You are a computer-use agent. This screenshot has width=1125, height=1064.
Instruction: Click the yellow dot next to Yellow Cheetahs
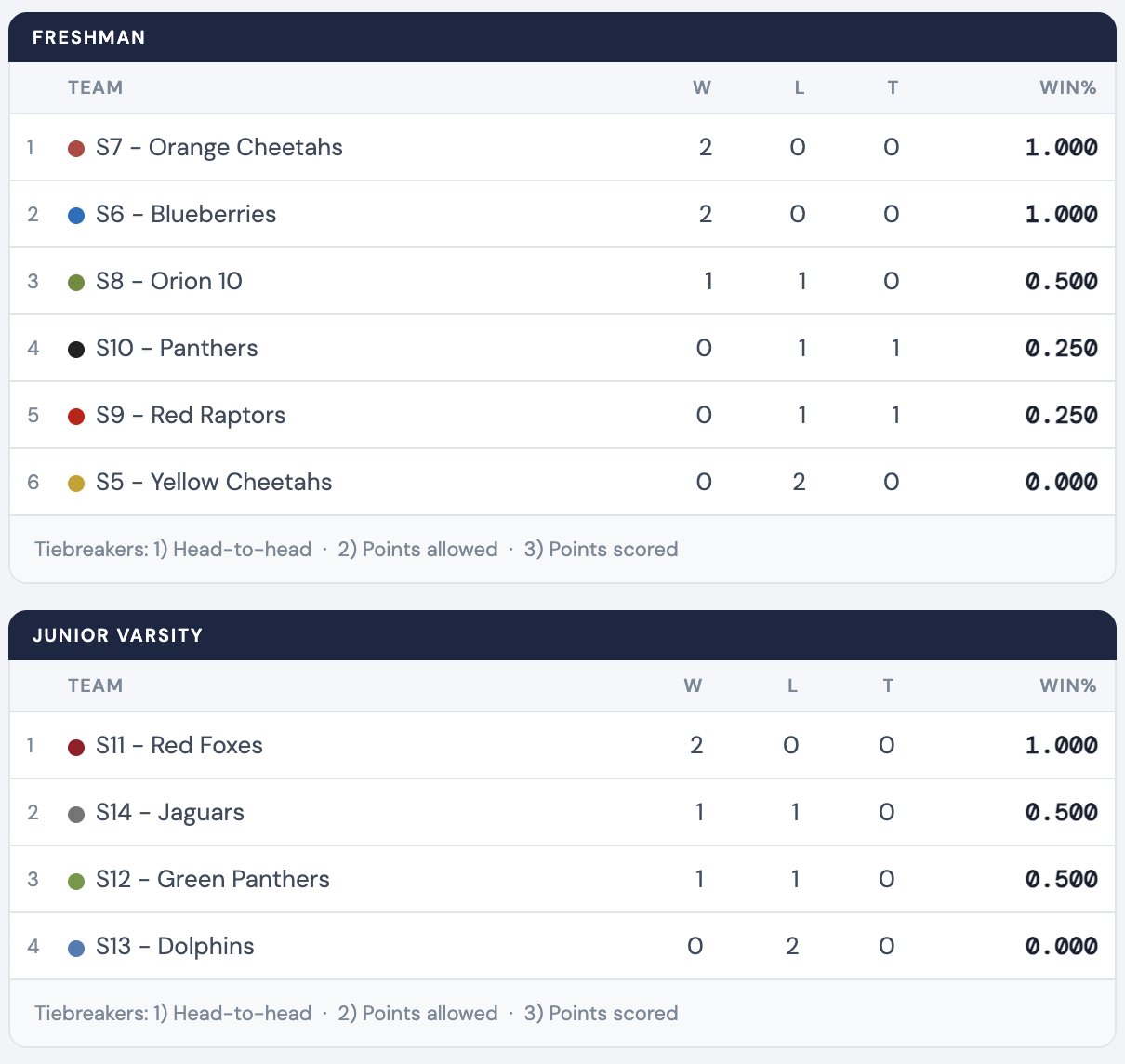77,484
